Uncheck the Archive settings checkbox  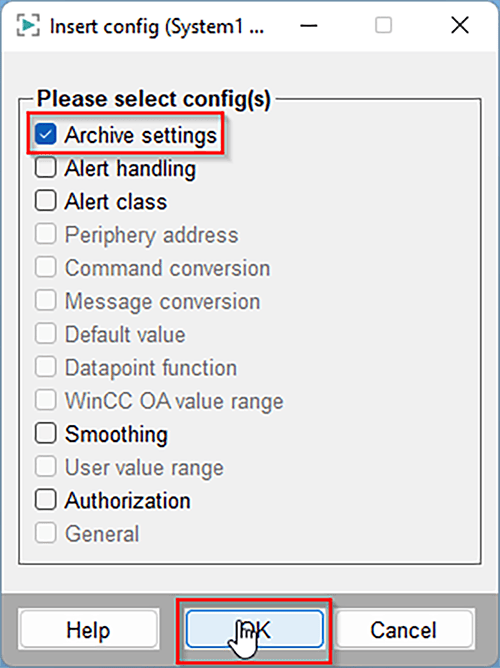pos(46,134)
